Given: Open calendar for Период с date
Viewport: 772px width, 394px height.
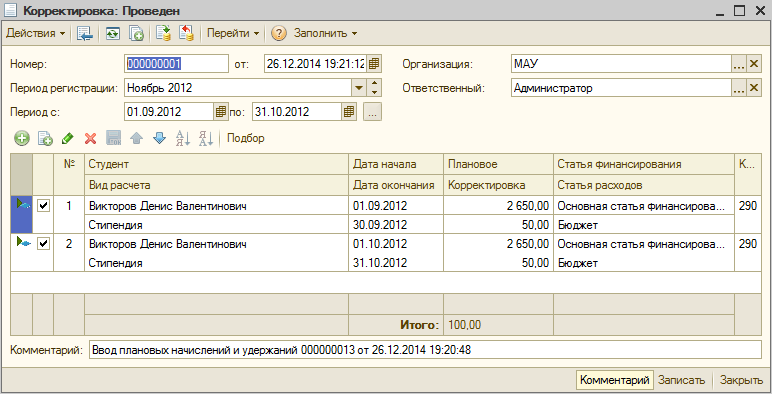Looking at the screenshot, I should pyautogui.click(x=221, y=112).
